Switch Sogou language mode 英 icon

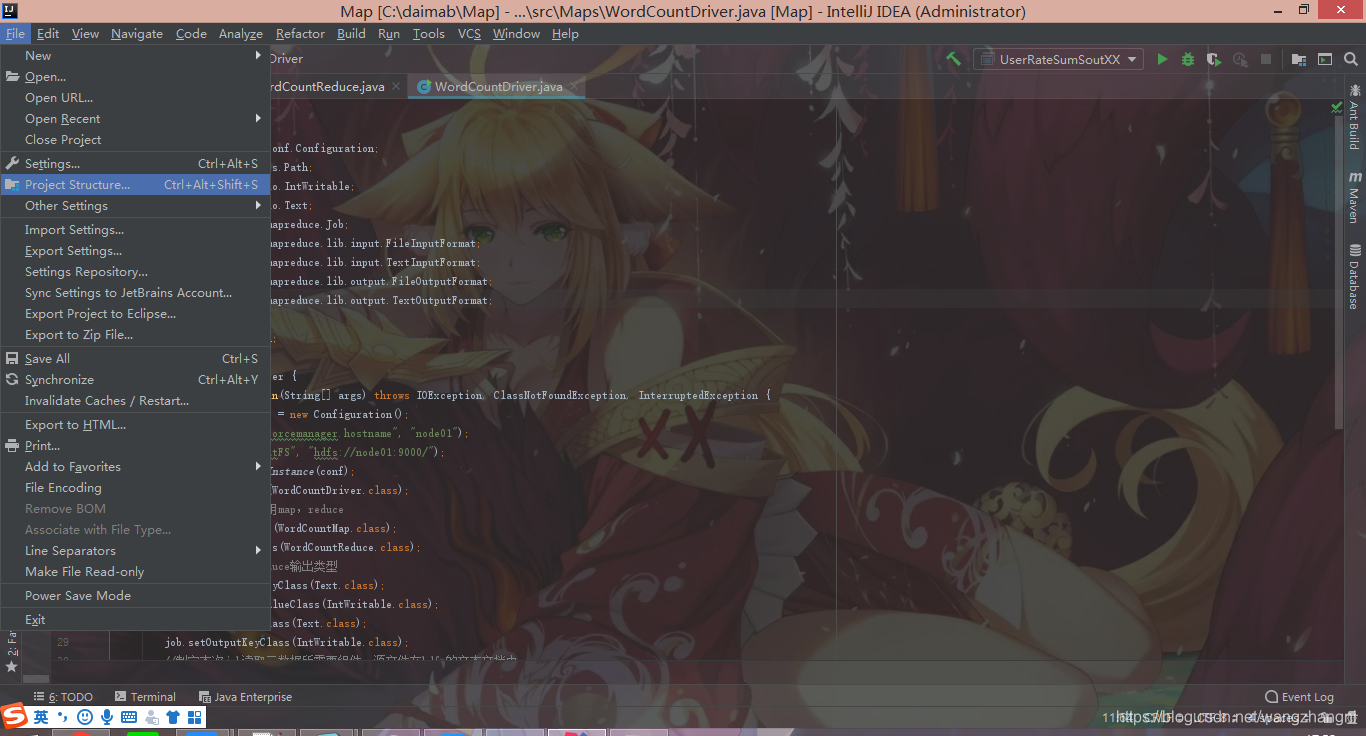click(41, 717)
